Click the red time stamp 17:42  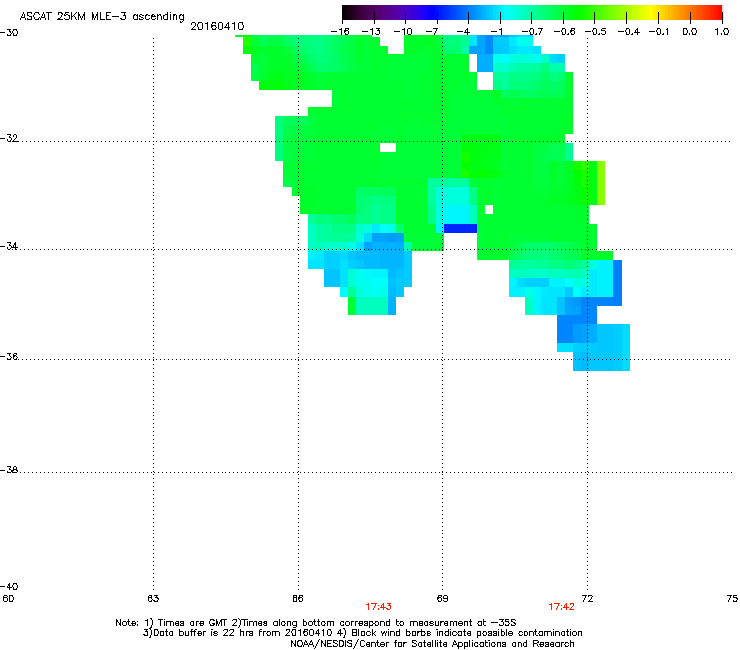coord(561,607)
